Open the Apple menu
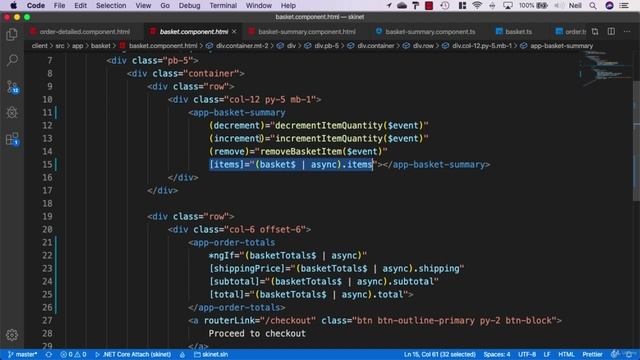The height and width of the screenshot is (360, 640). [13, 5]
